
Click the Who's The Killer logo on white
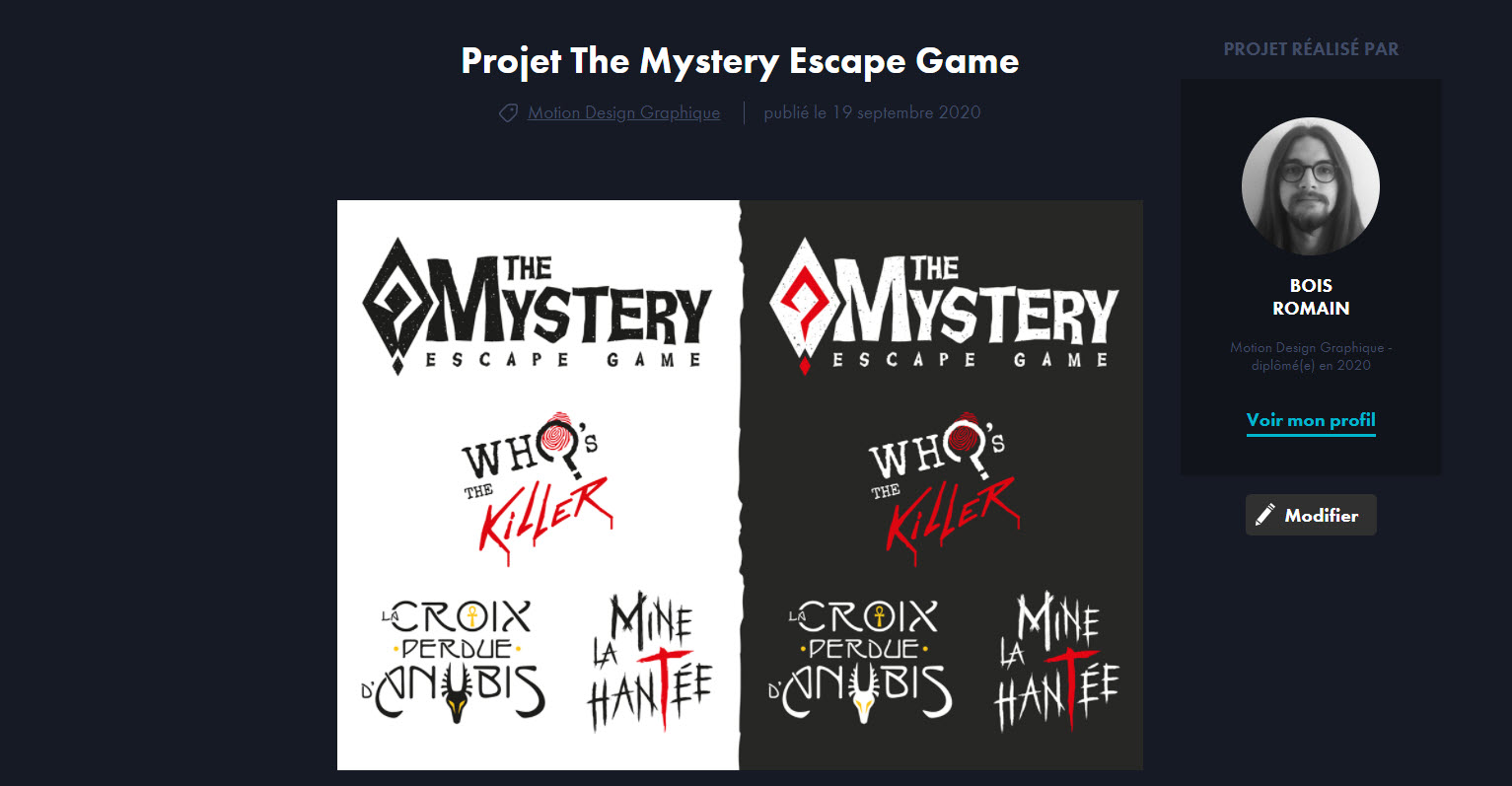[538, 486]
